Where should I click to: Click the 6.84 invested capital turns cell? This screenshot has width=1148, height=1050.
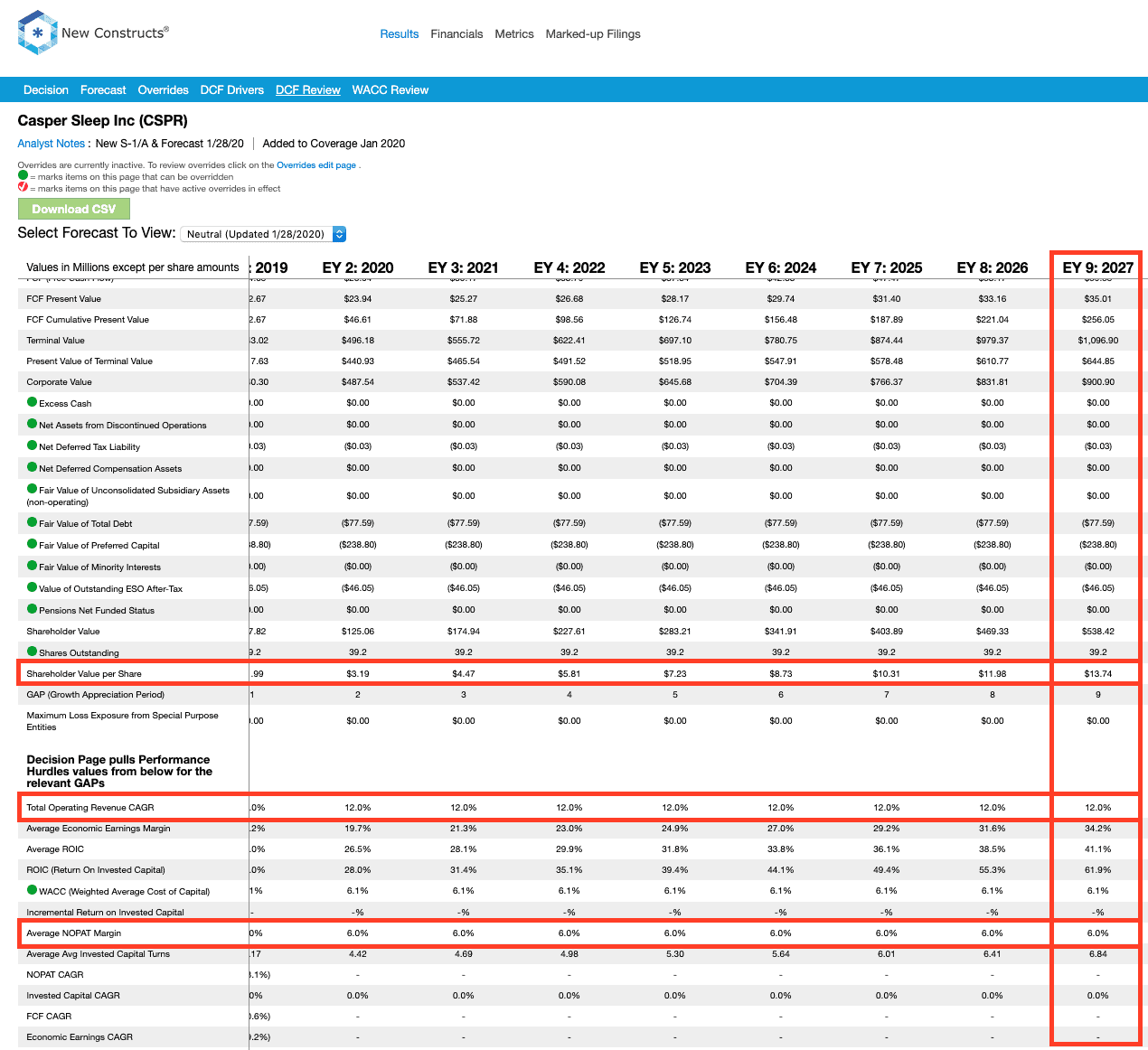1098,953
